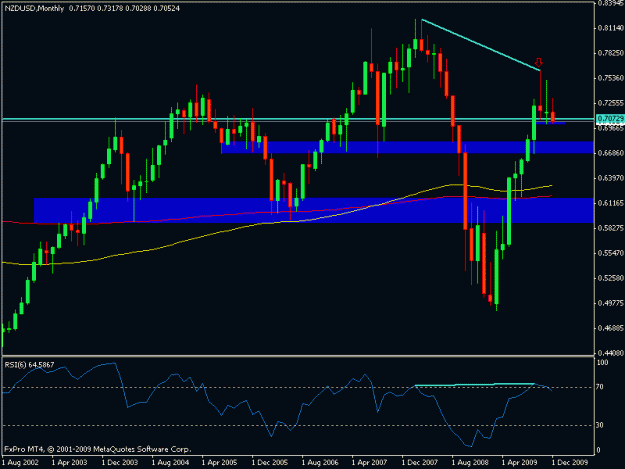The image size is (625, 469).
Task: Click the 1 Dec 2005 date label
Action: (x=269, y=463)
